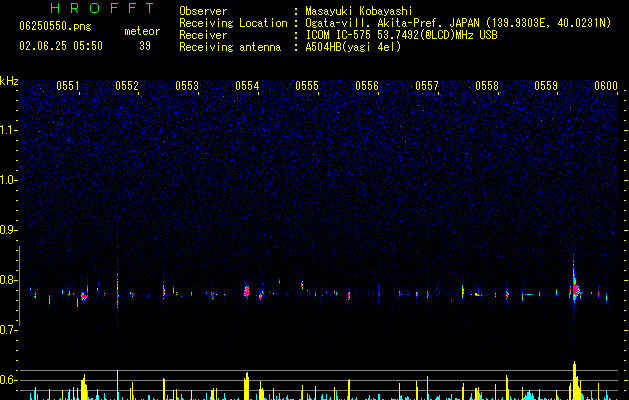Image resolution: width=629 pixels, height=400 pixels.
Task: Click the 0.8 kHz axis label
Action: click(x=9, y=280)
